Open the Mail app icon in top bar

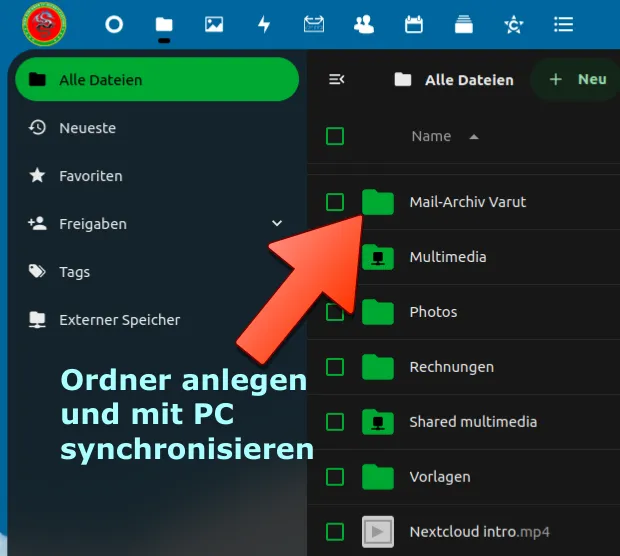pos(314,25)
